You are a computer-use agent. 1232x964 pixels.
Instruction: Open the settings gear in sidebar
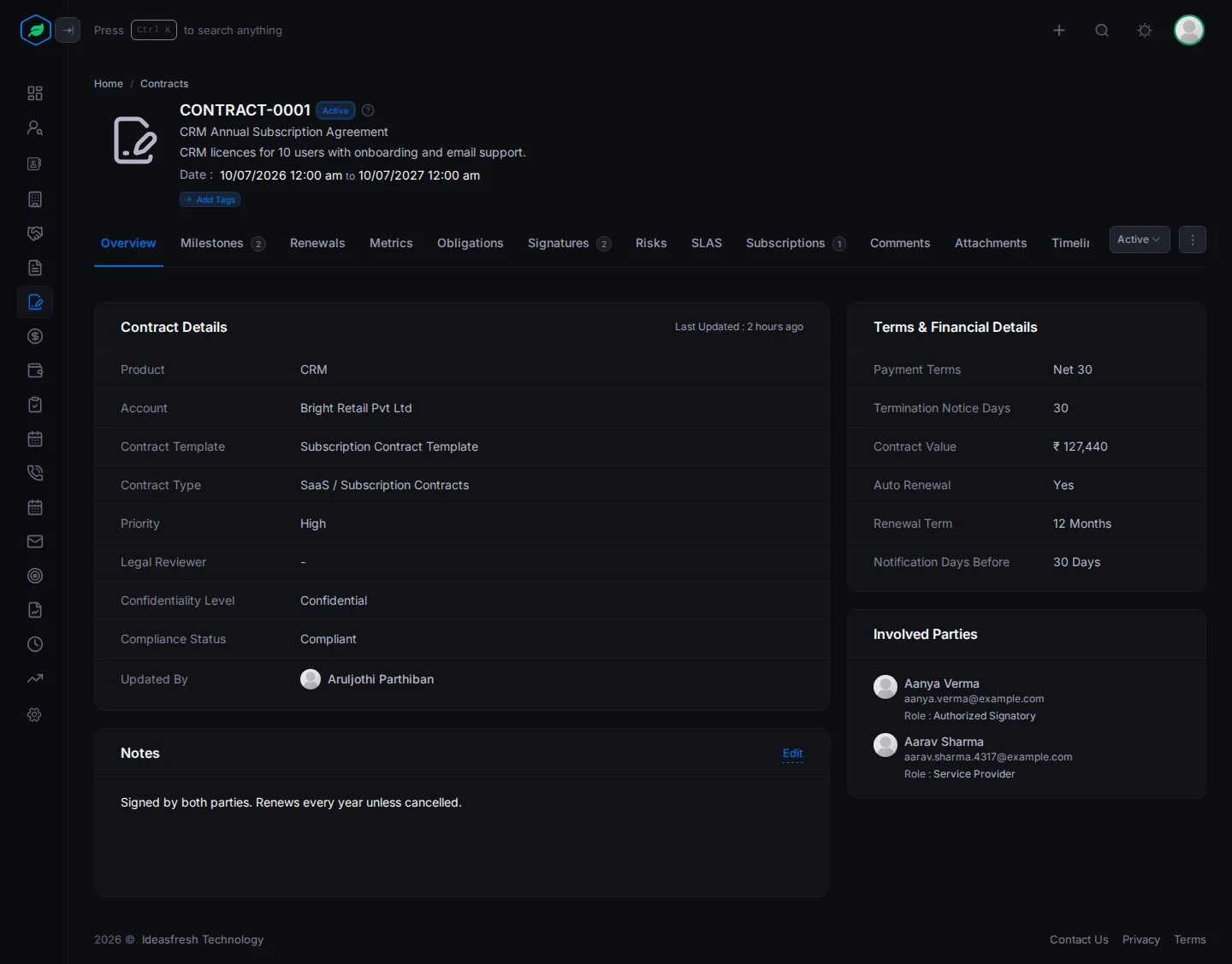click(35, 714)
